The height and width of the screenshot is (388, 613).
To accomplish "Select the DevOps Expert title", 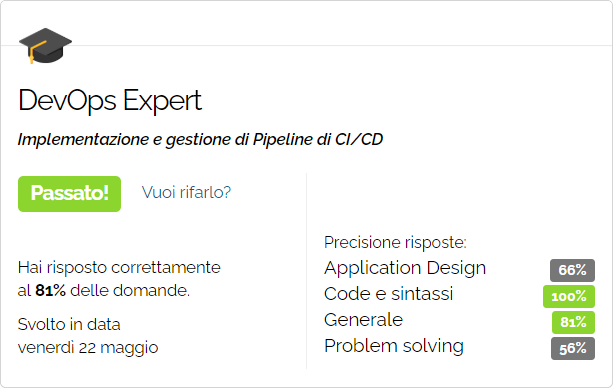I will [x=110, y=101].
